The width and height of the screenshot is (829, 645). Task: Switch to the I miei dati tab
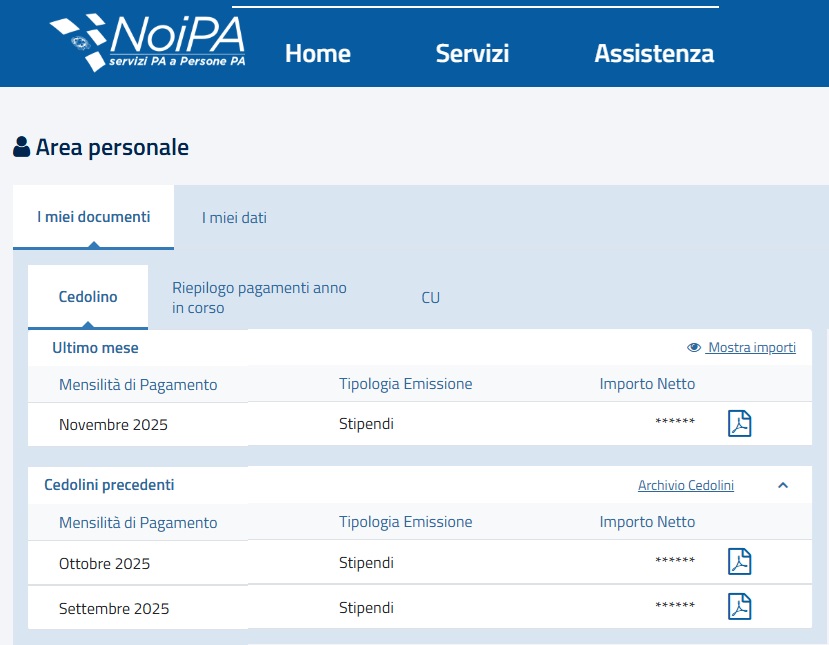tap(234, 218)
